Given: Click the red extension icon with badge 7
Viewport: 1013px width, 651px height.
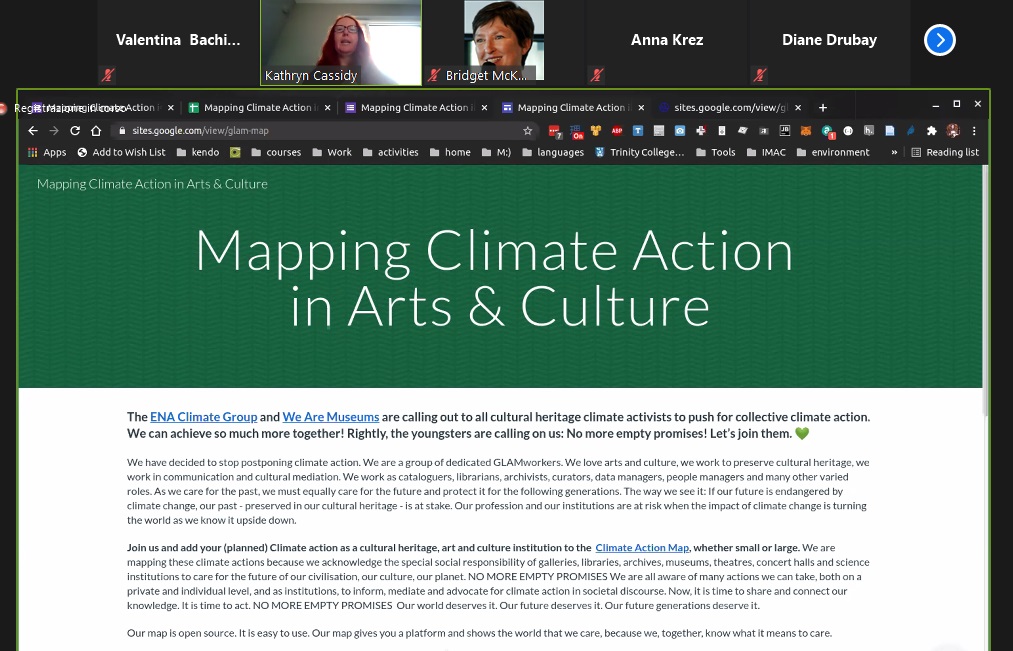Looking at the screenshot, I should point(554,131).
